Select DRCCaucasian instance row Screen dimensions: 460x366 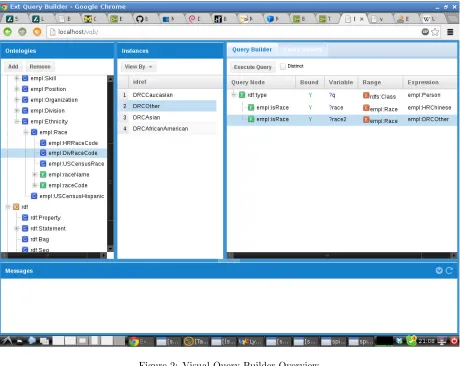pos(168,95)
